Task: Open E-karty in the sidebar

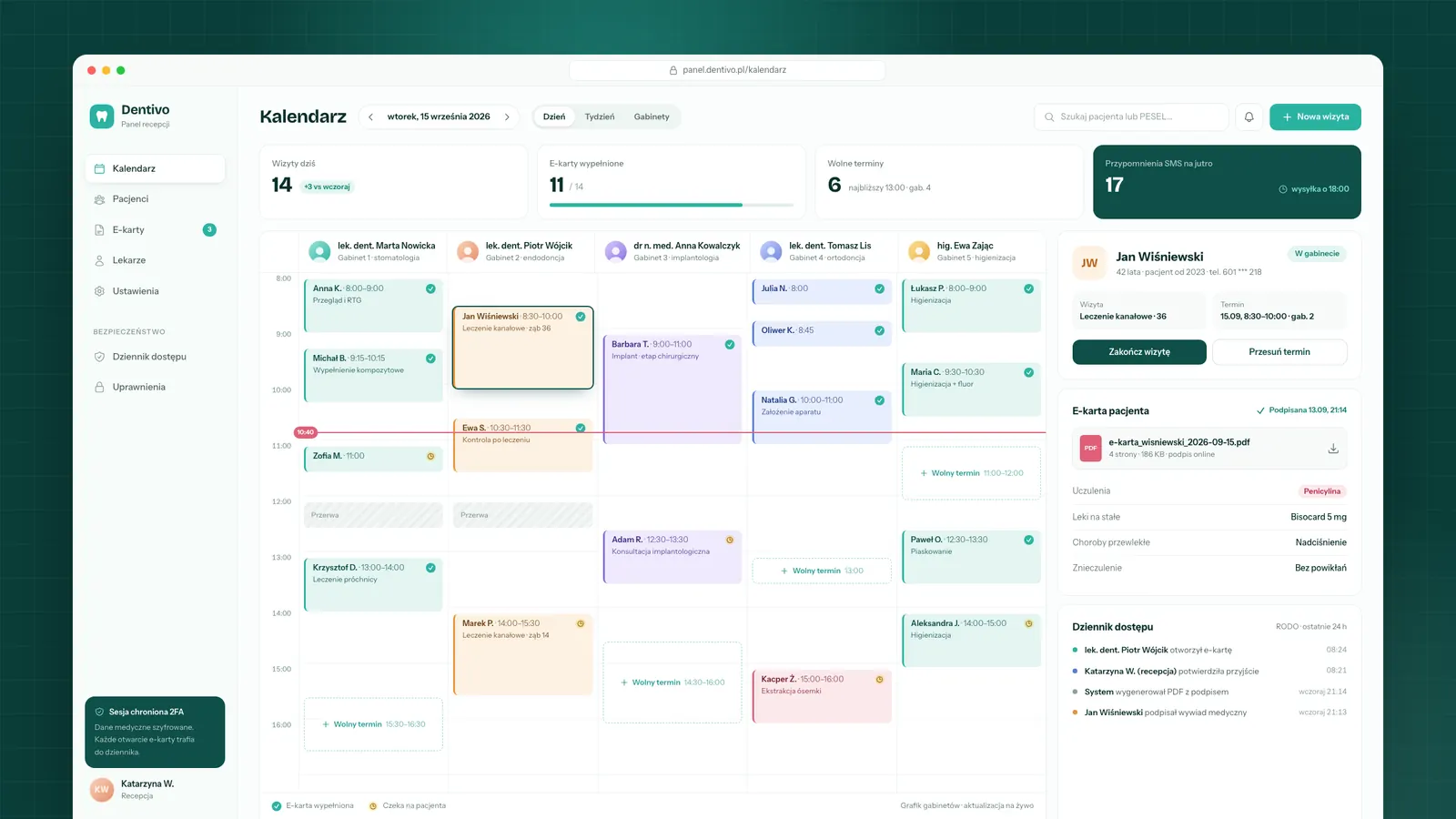Action: 155,229
